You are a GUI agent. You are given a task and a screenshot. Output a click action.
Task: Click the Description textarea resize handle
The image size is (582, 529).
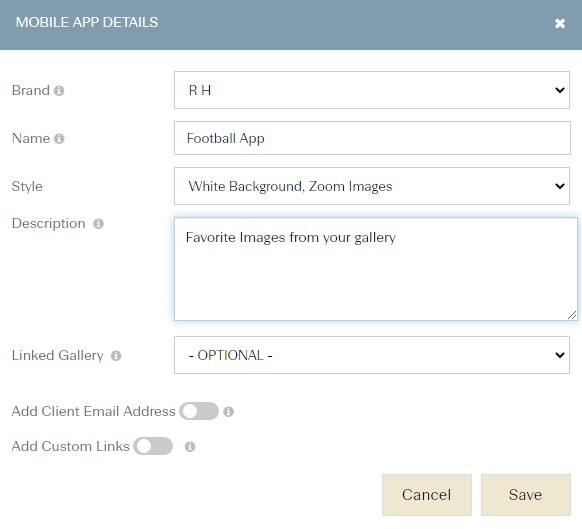pos(572,315)
